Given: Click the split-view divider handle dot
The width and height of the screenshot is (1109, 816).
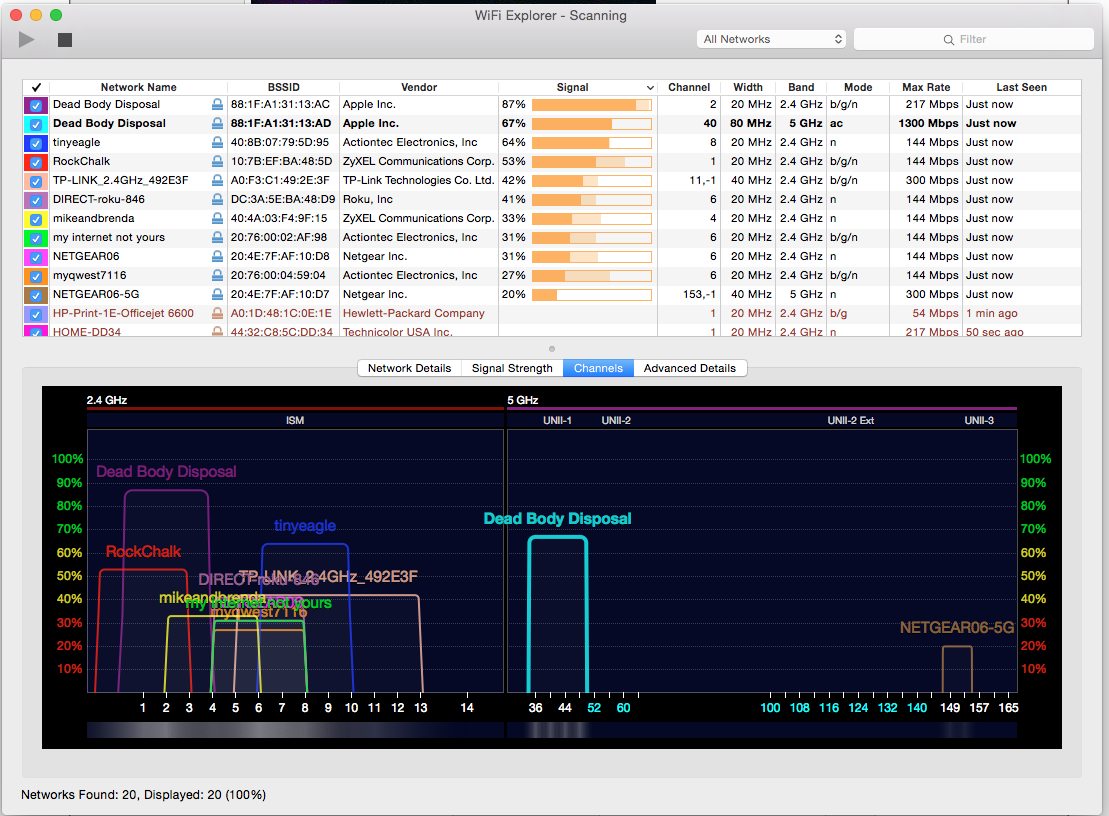Looking at the screenshot, I should point(552,349).
